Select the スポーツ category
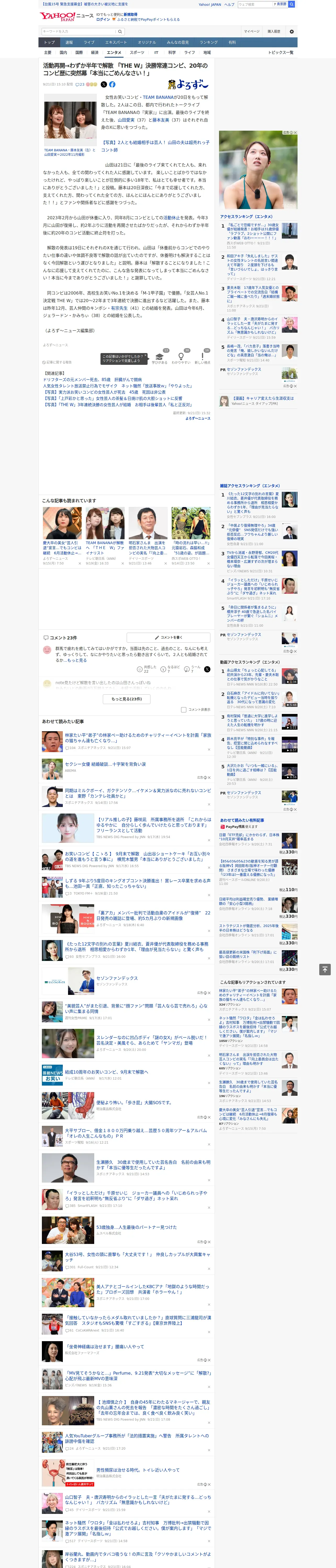Screen dimensions: 336x1568 pos(137,52)
